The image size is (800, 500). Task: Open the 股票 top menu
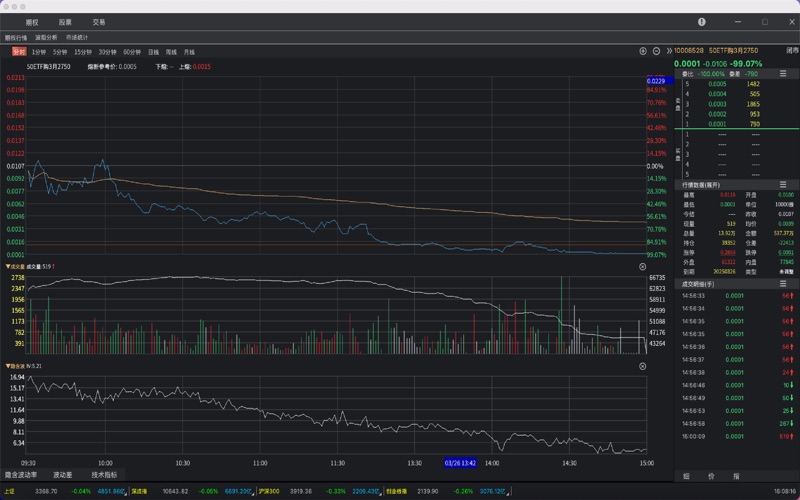[65, 21]
